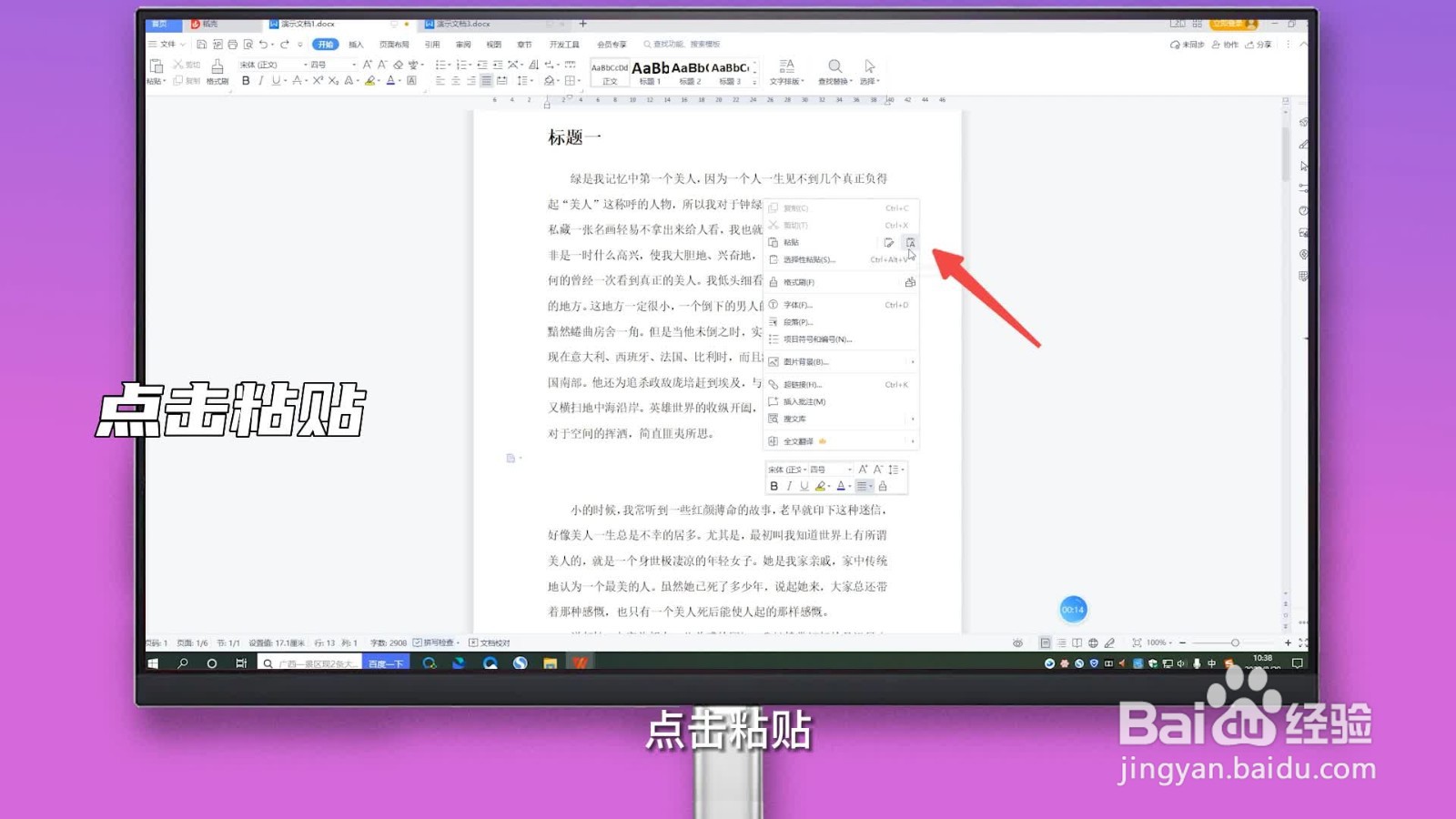Select 插入批注(M) in the context menu
The height and width of the screenshot is (819, 1456).
(x=841, y=402)
